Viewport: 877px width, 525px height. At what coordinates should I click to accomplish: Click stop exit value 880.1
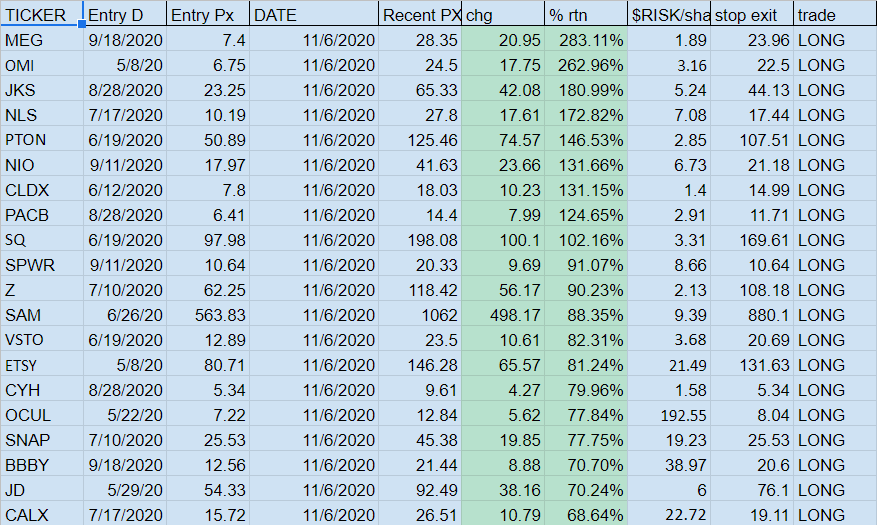[752, 315]
